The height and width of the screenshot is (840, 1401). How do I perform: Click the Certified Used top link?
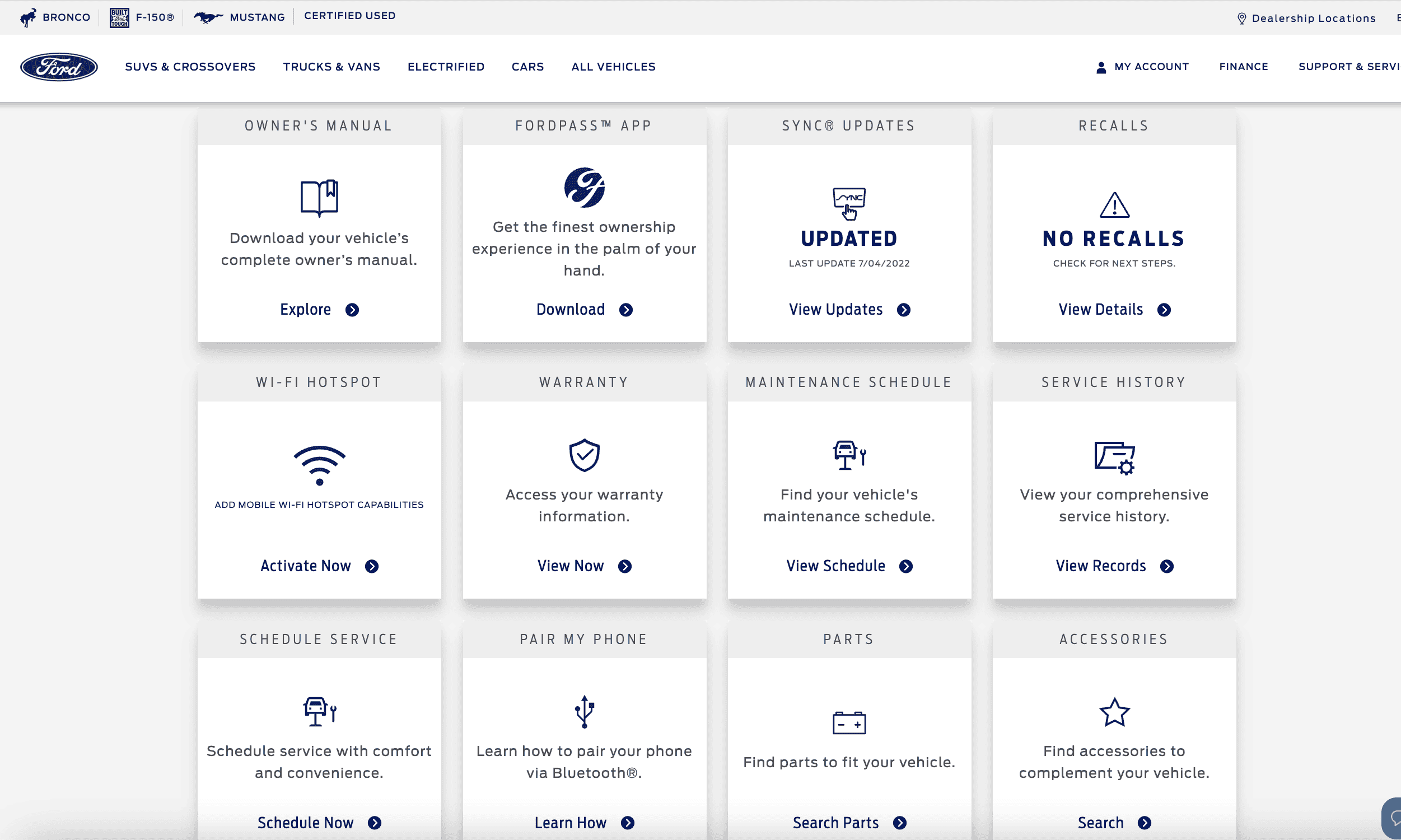pyautogui.click(x=349, y=16)
